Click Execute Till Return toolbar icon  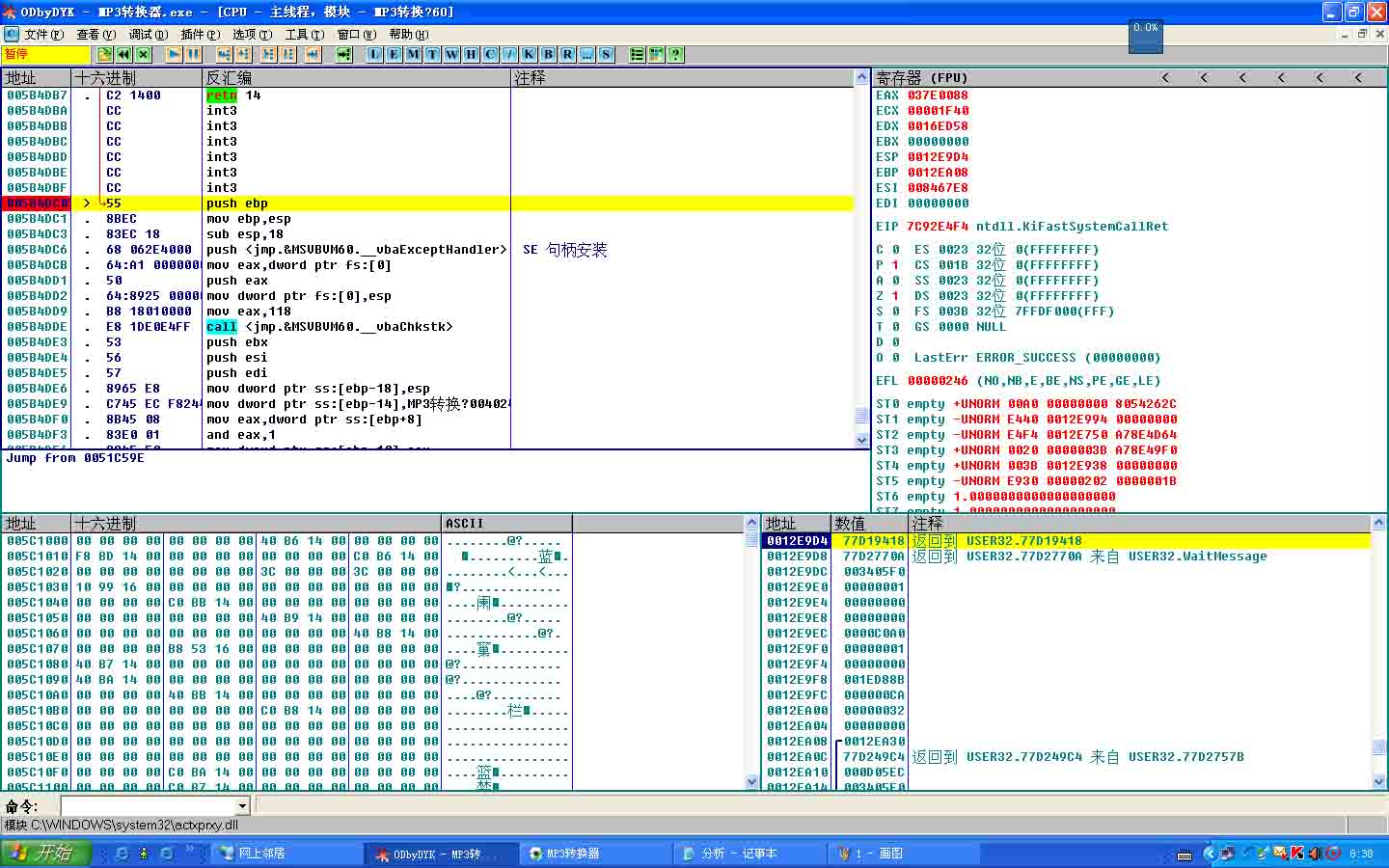pos(313,55)
